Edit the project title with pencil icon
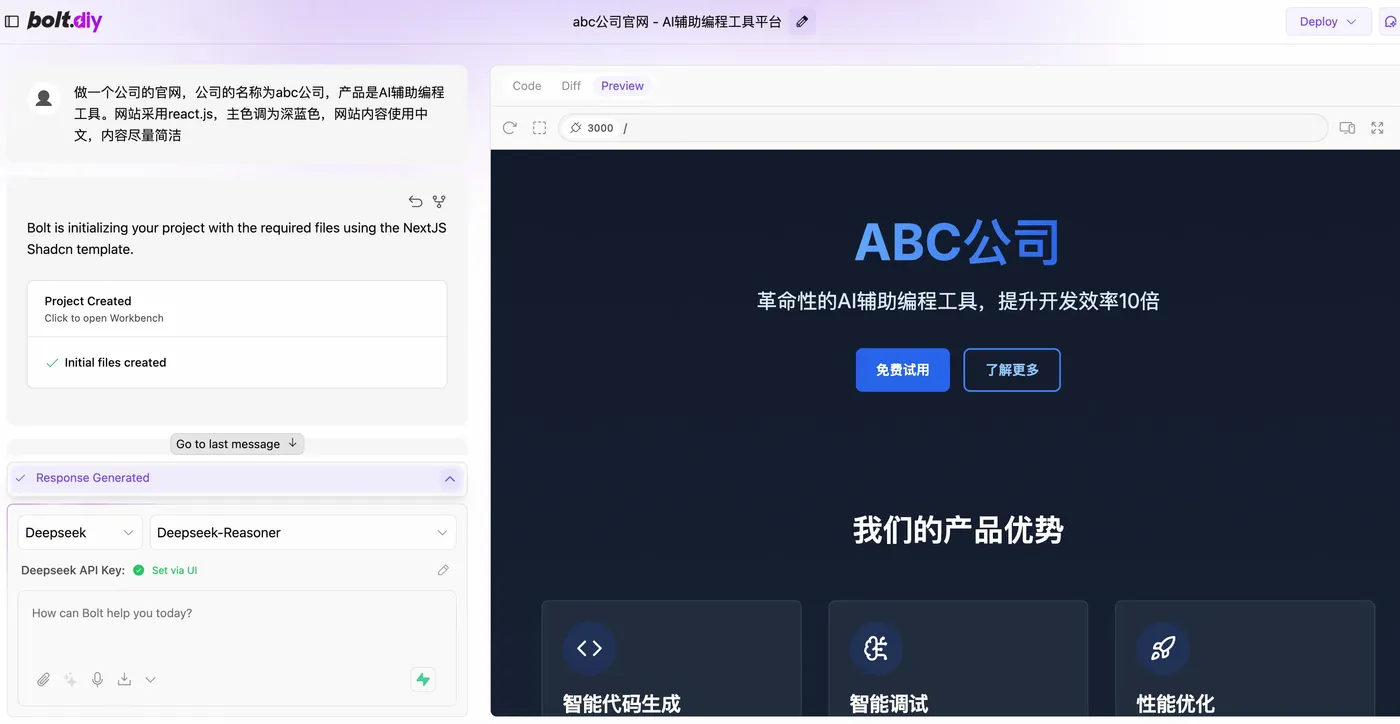The height and width of the screenshot is (724, 1400). [802, 21]
